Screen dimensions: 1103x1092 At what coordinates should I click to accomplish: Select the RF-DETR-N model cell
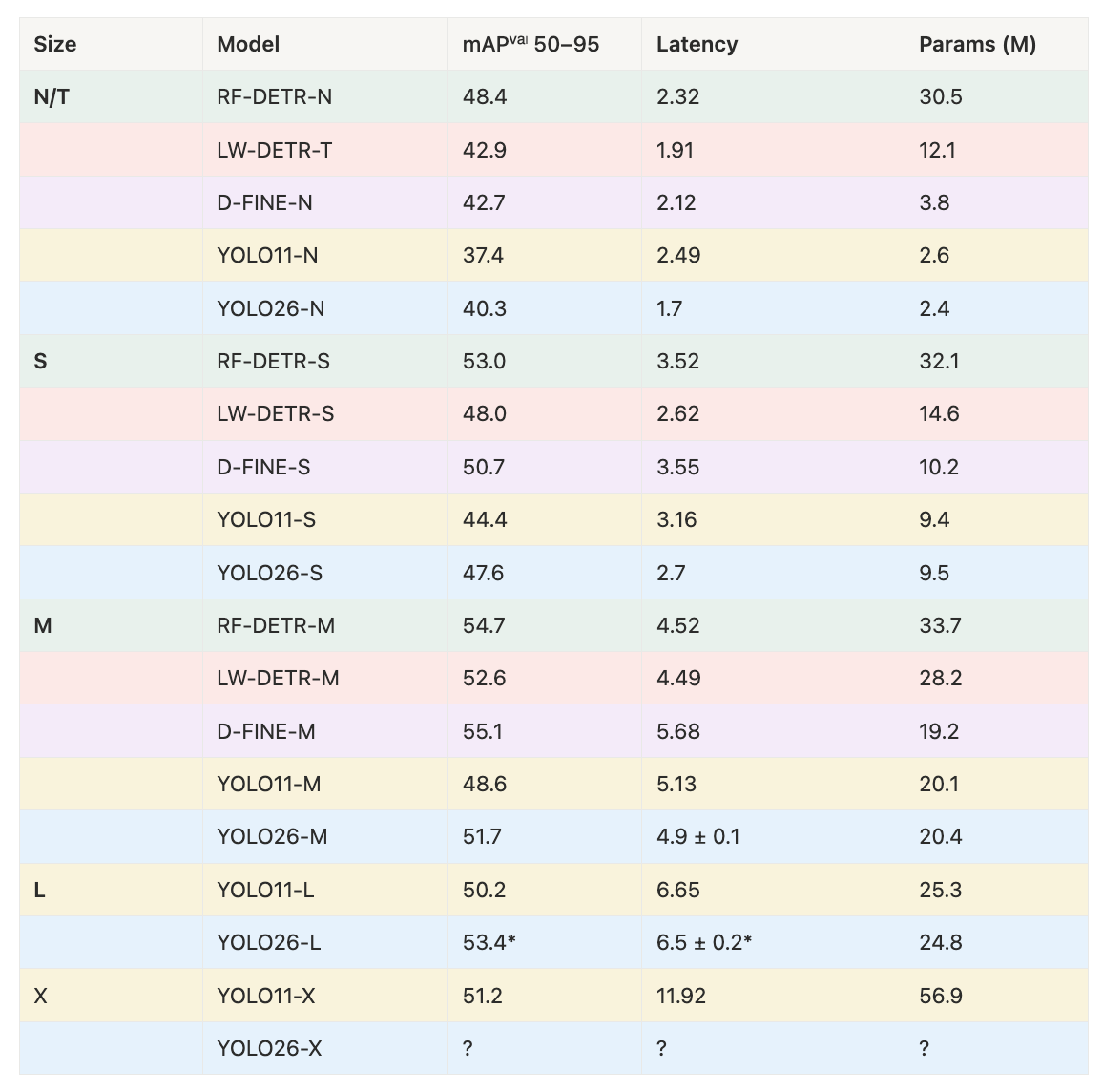(x=274, y=96)
